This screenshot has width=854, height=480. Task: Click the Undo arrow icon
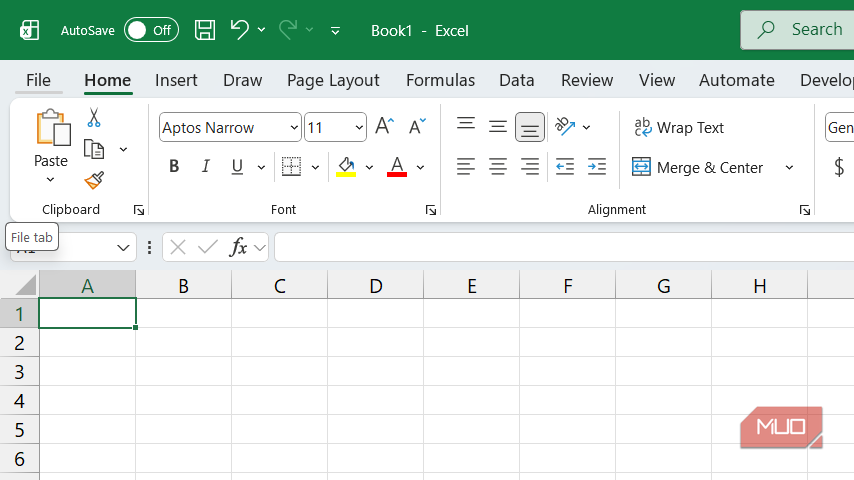pos(239,29)
